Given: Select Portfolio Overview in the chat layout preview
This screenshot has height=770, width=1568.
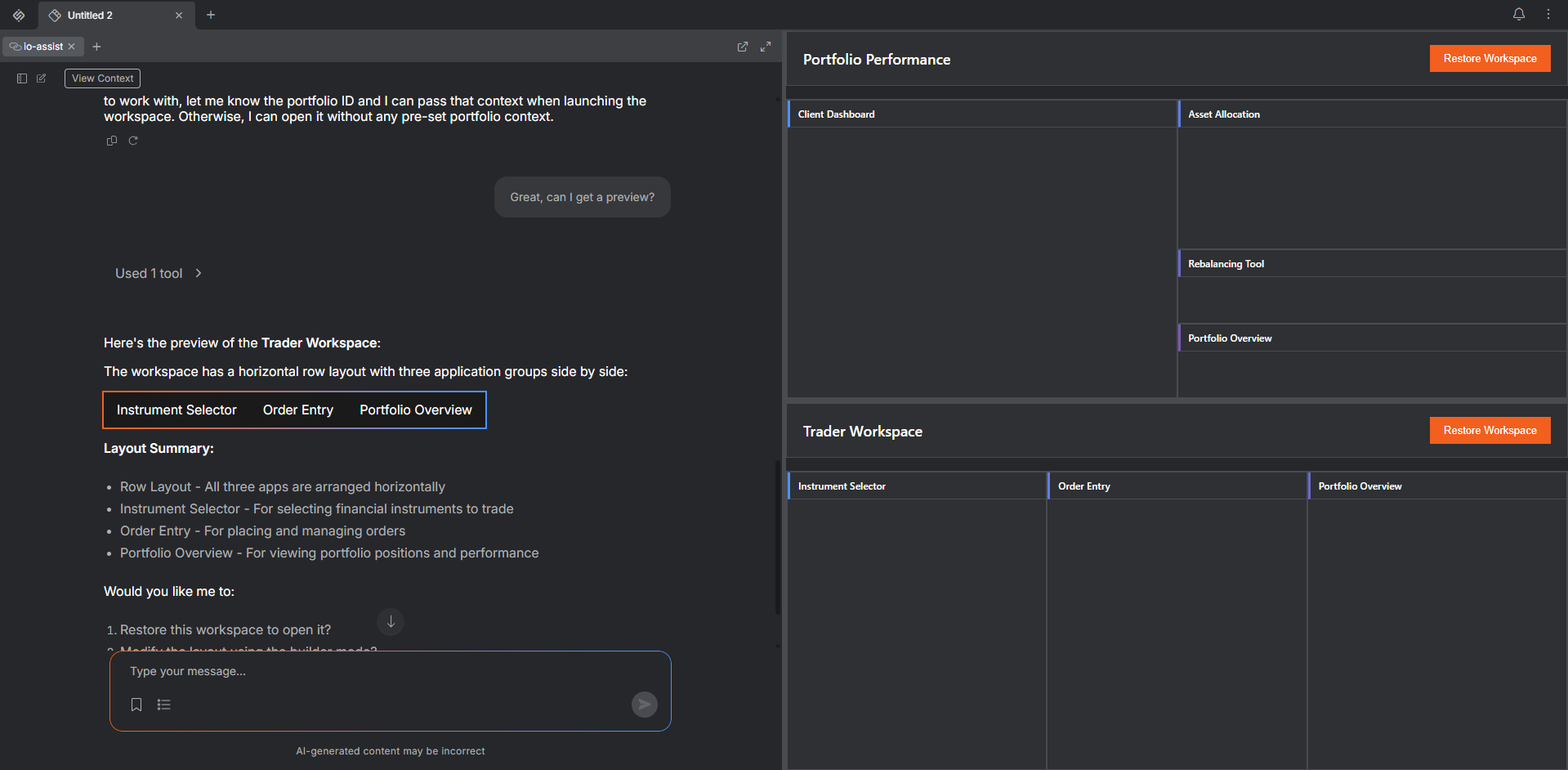Looking at the screenshot, I should (415, 410).
